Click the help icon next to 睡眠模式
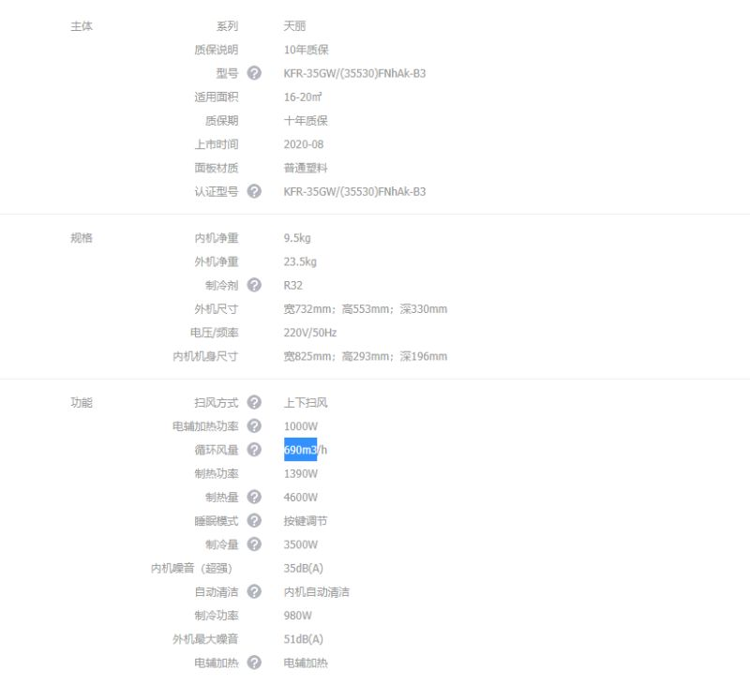Image resolution: width=750 pixels, height=685 pixels. coord(254,521)
